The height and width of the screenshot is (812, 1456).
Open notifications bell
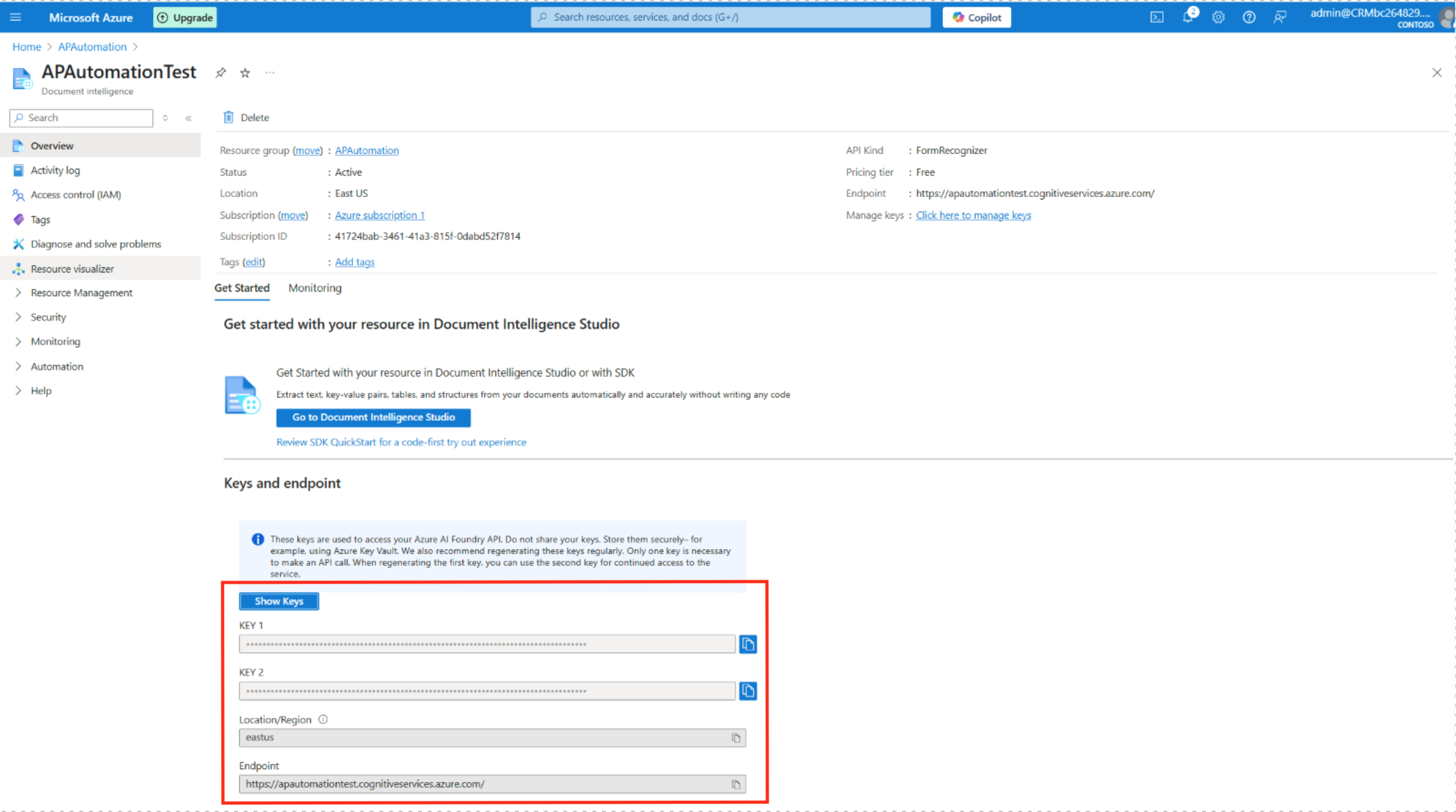point(1188,17)
